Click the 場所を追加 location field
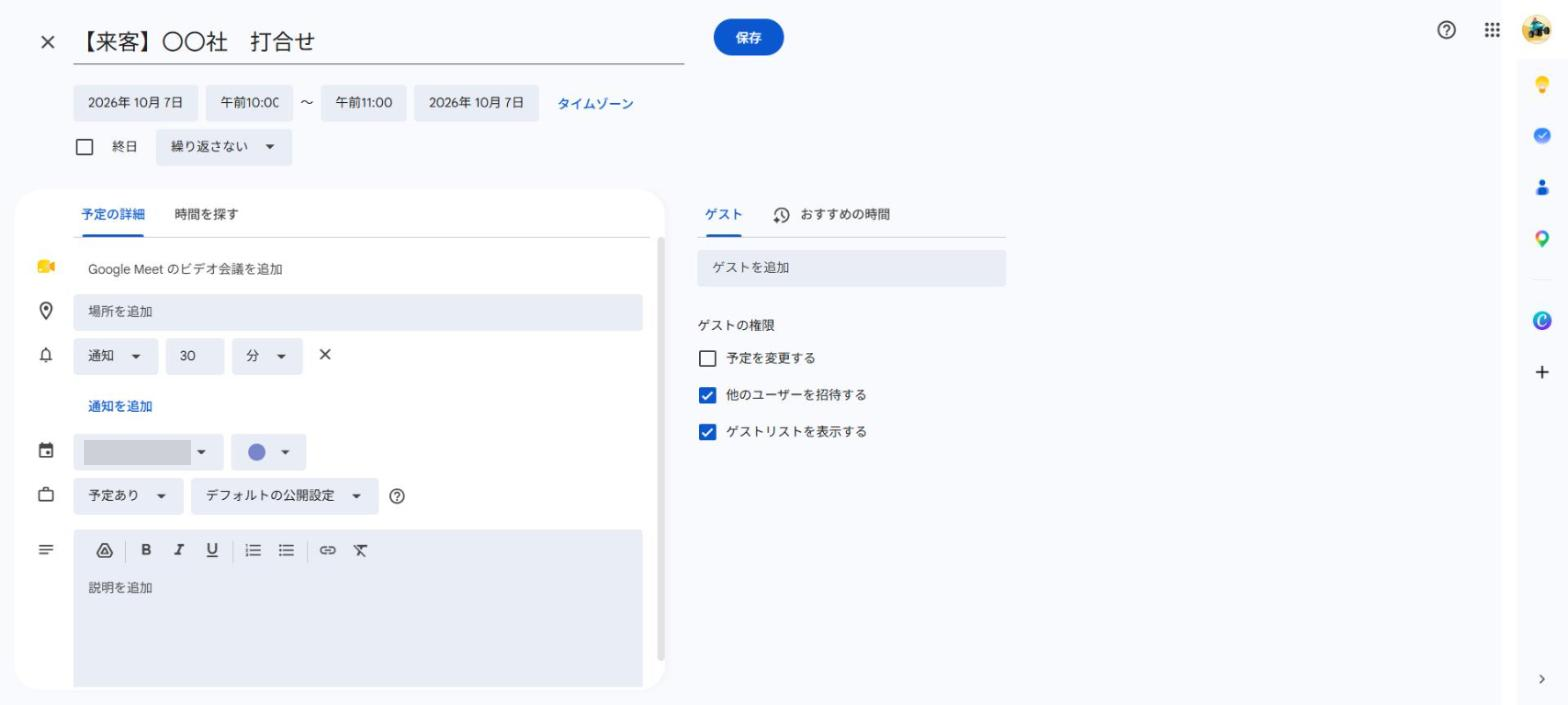 point(358,312)
